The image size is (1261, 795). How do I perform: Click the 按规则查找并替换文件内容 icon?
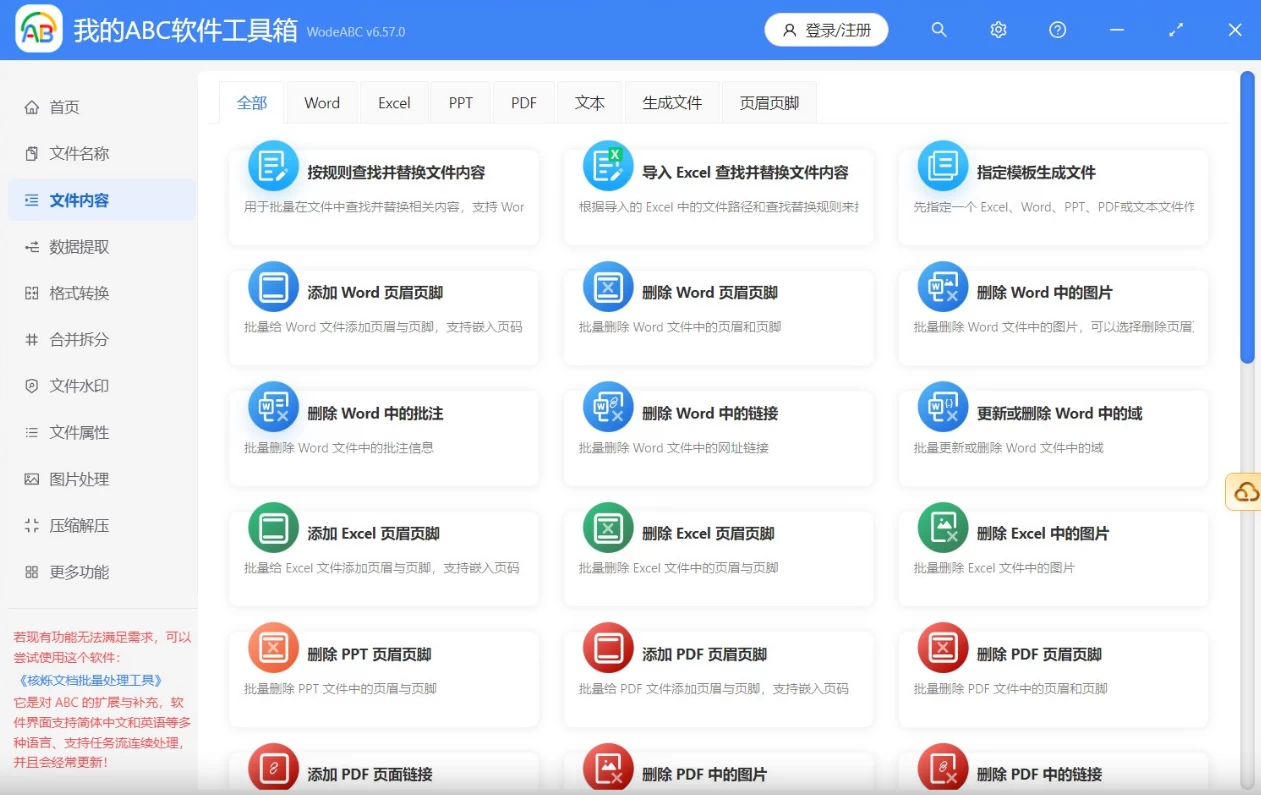pos(273,166)
